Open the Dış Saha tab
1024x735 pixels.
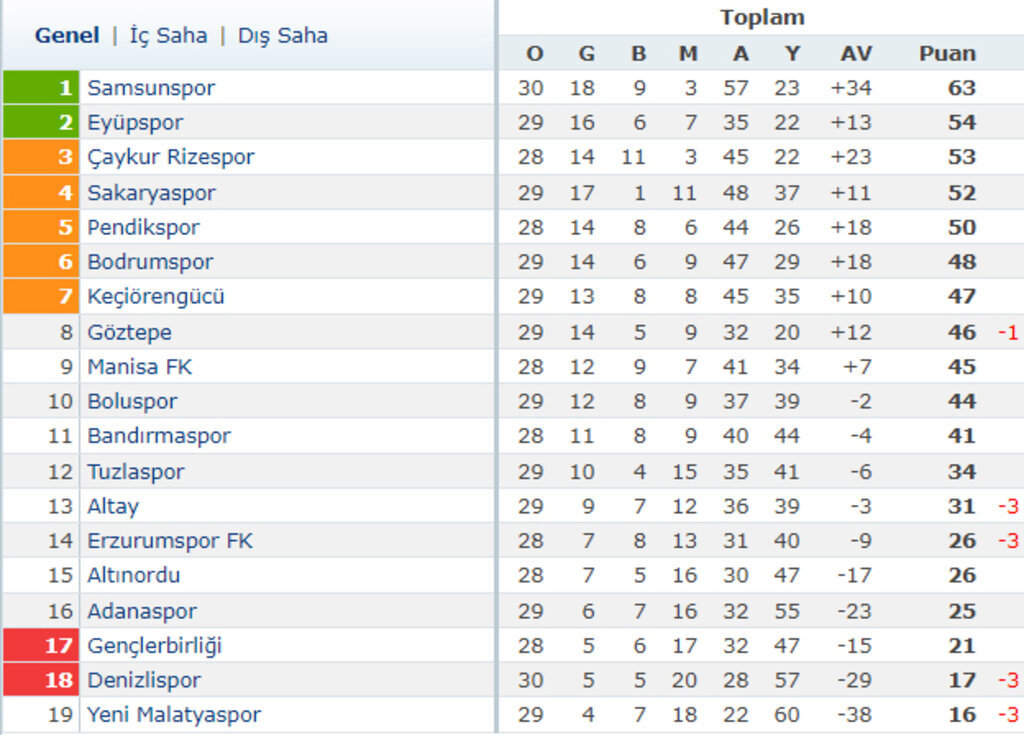point(282,36)
